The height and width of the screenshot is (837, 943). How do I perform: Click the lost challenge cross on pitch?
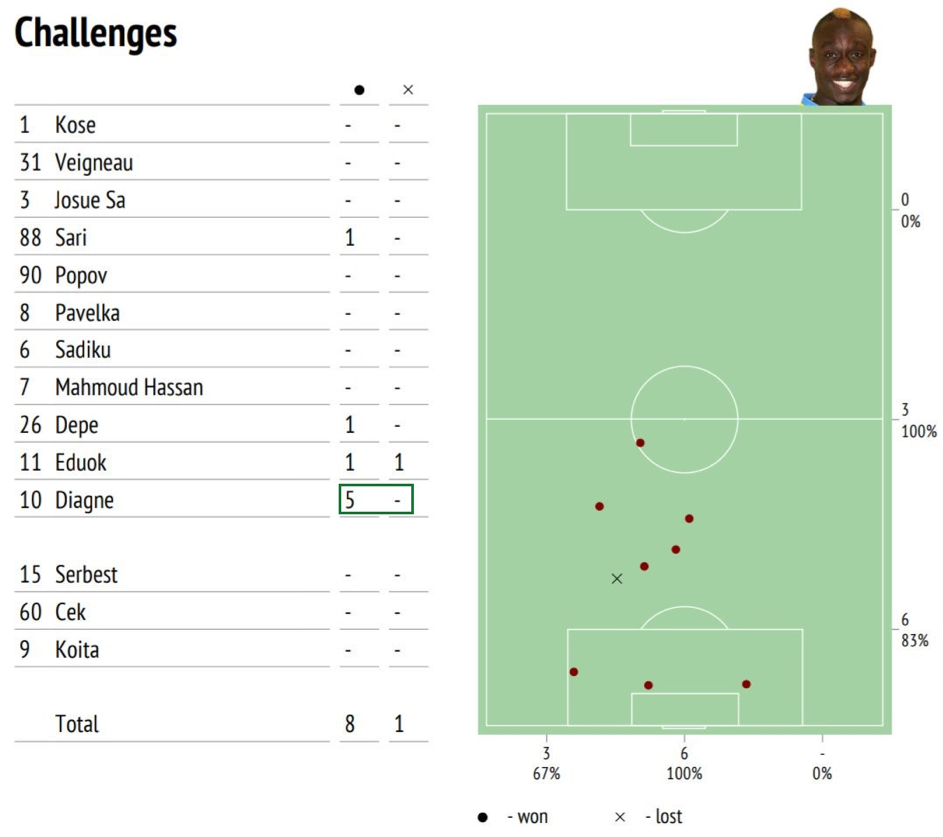(x=616, y=579)
